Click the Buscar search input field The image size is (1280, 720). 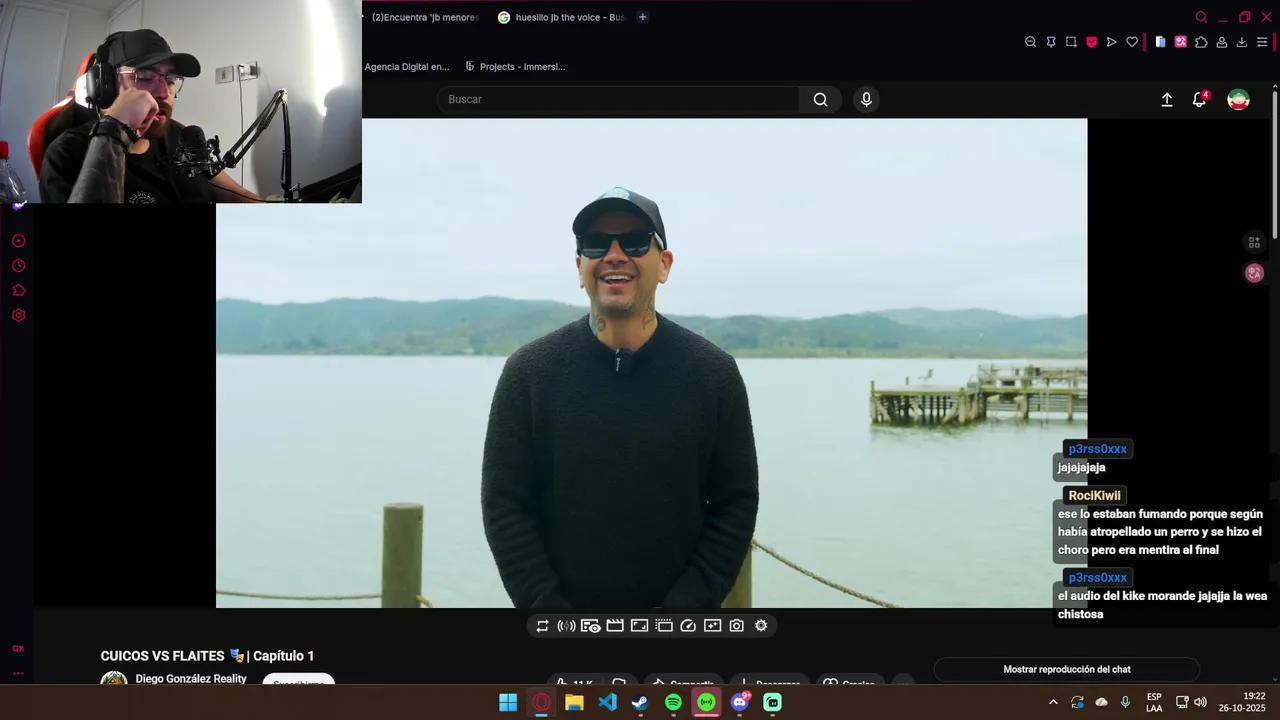coord(618,99)
